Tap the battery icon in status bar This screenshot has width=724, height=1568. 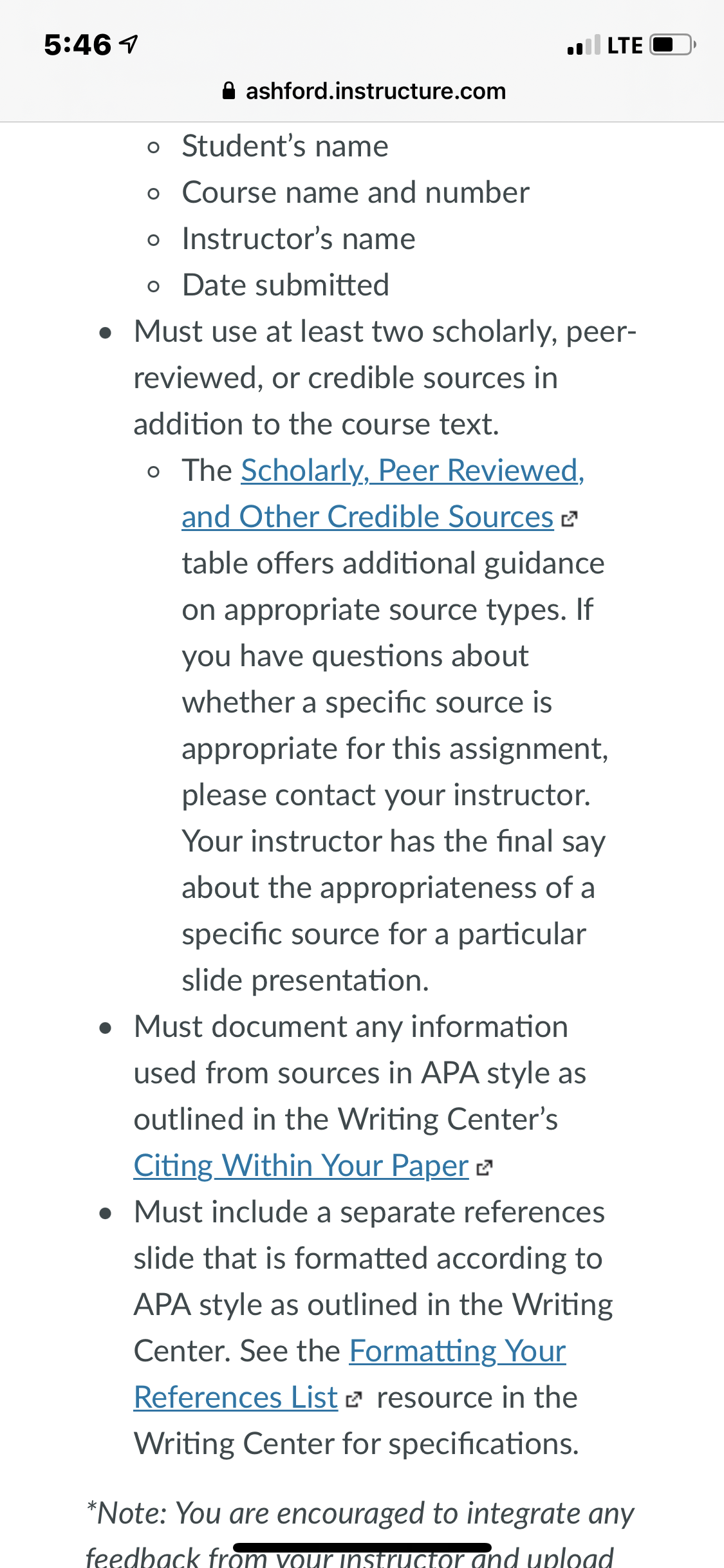tap(673, 45)
